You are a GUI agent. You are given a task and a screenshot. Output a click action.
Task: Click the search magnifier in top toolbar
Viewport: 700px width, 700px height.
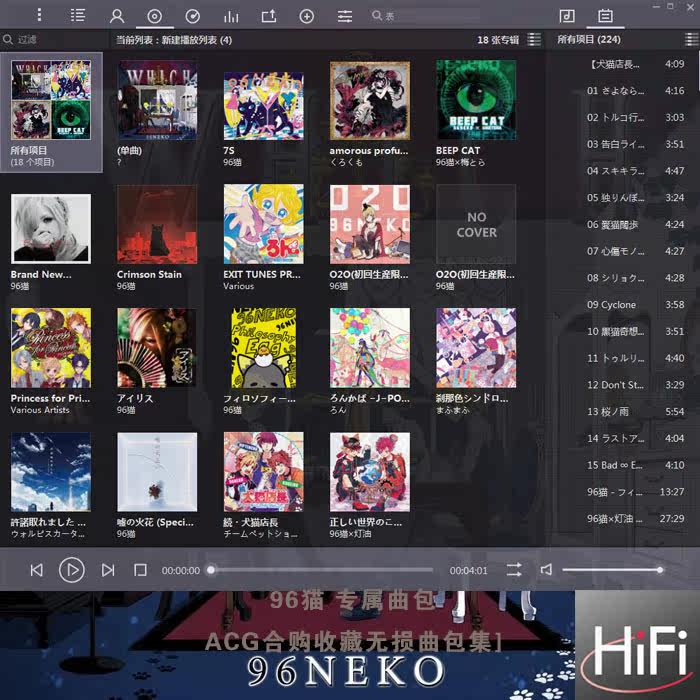click(x=377, y=16)
